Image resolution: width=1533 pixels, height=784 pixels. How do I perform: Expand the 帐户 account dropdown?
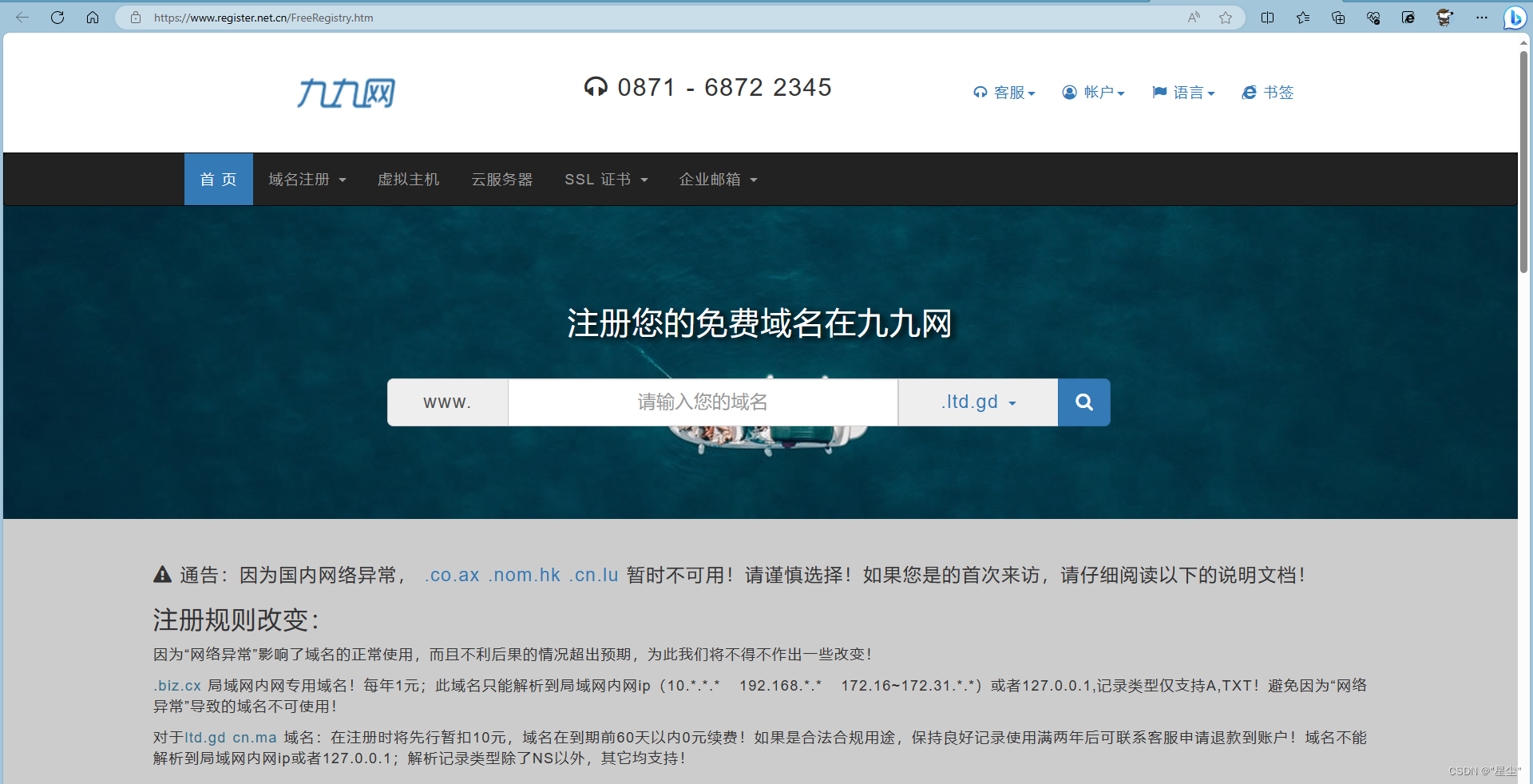1094,93
